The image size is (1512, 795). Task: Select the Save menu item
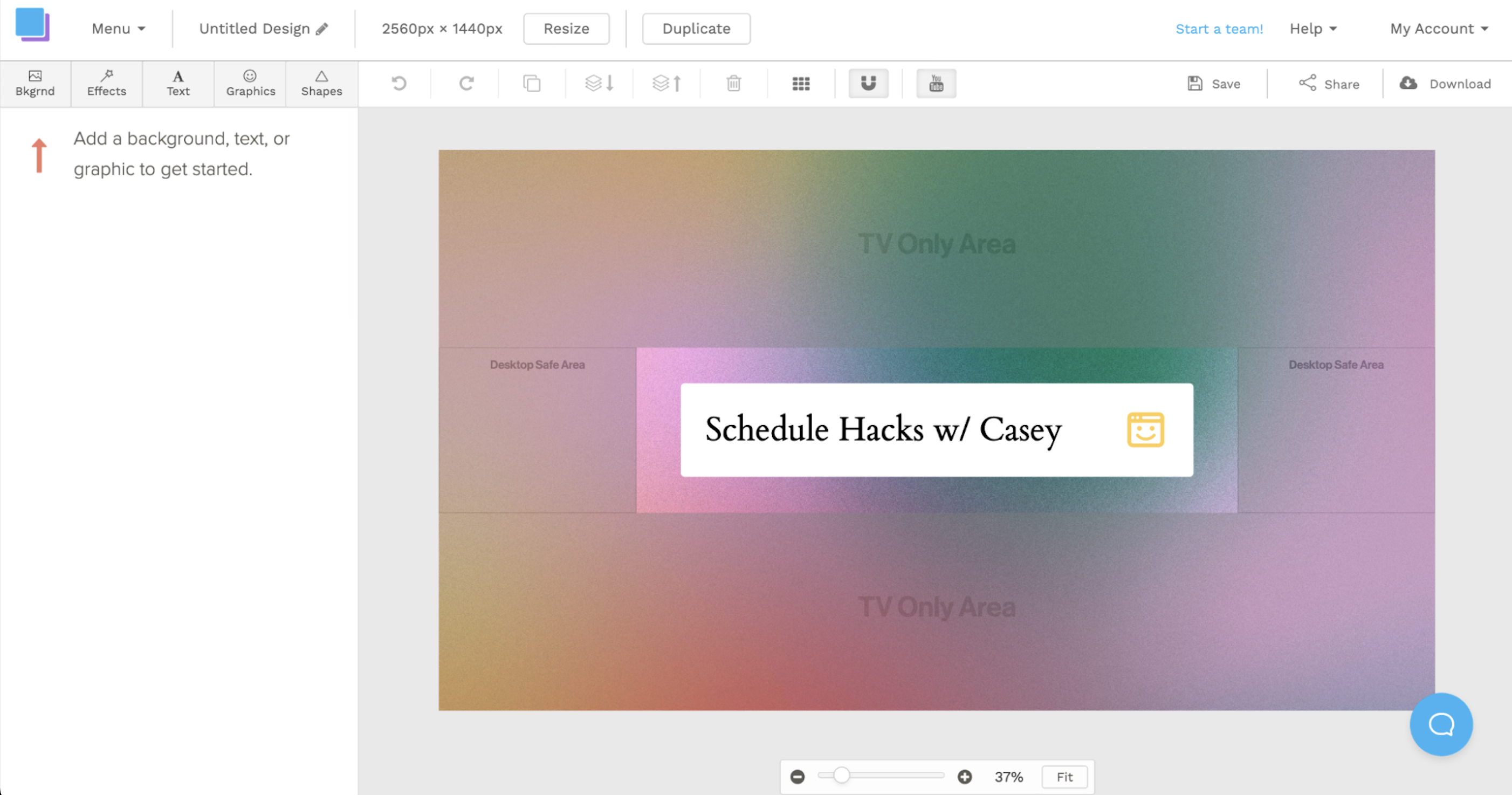point(1214,83)
